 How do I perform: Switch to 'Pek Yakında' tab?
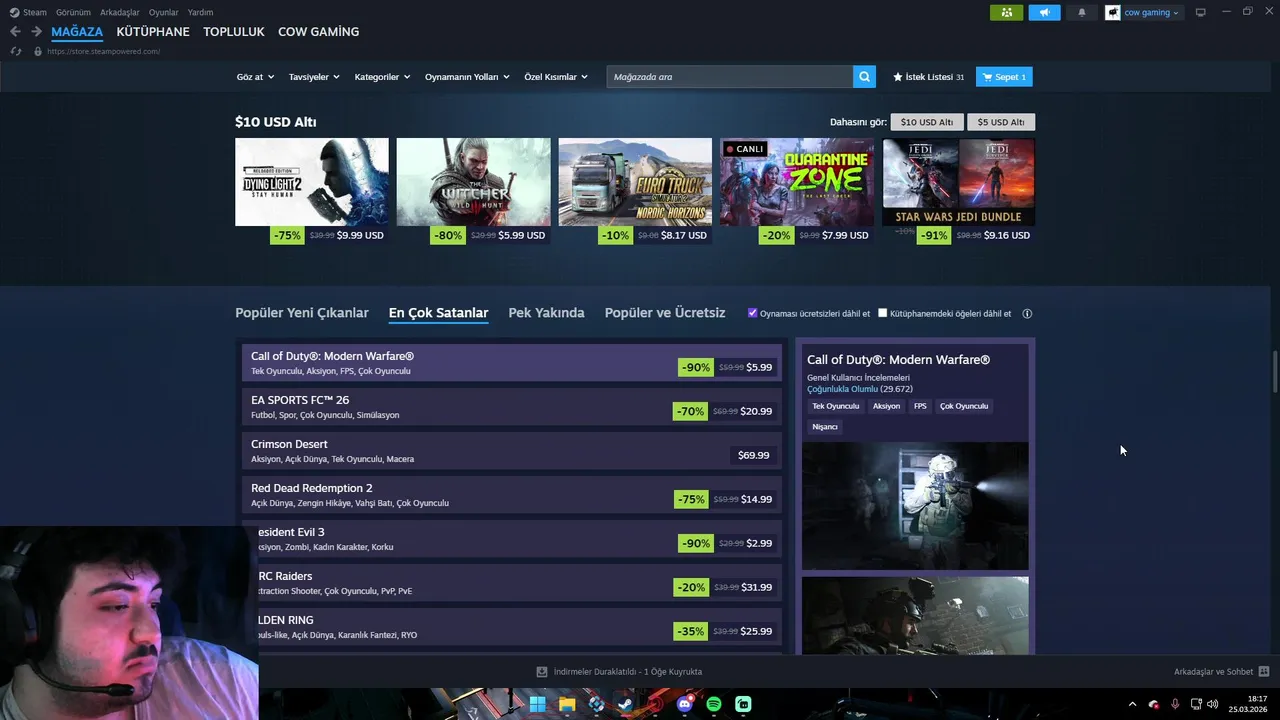tap(546, 313)
